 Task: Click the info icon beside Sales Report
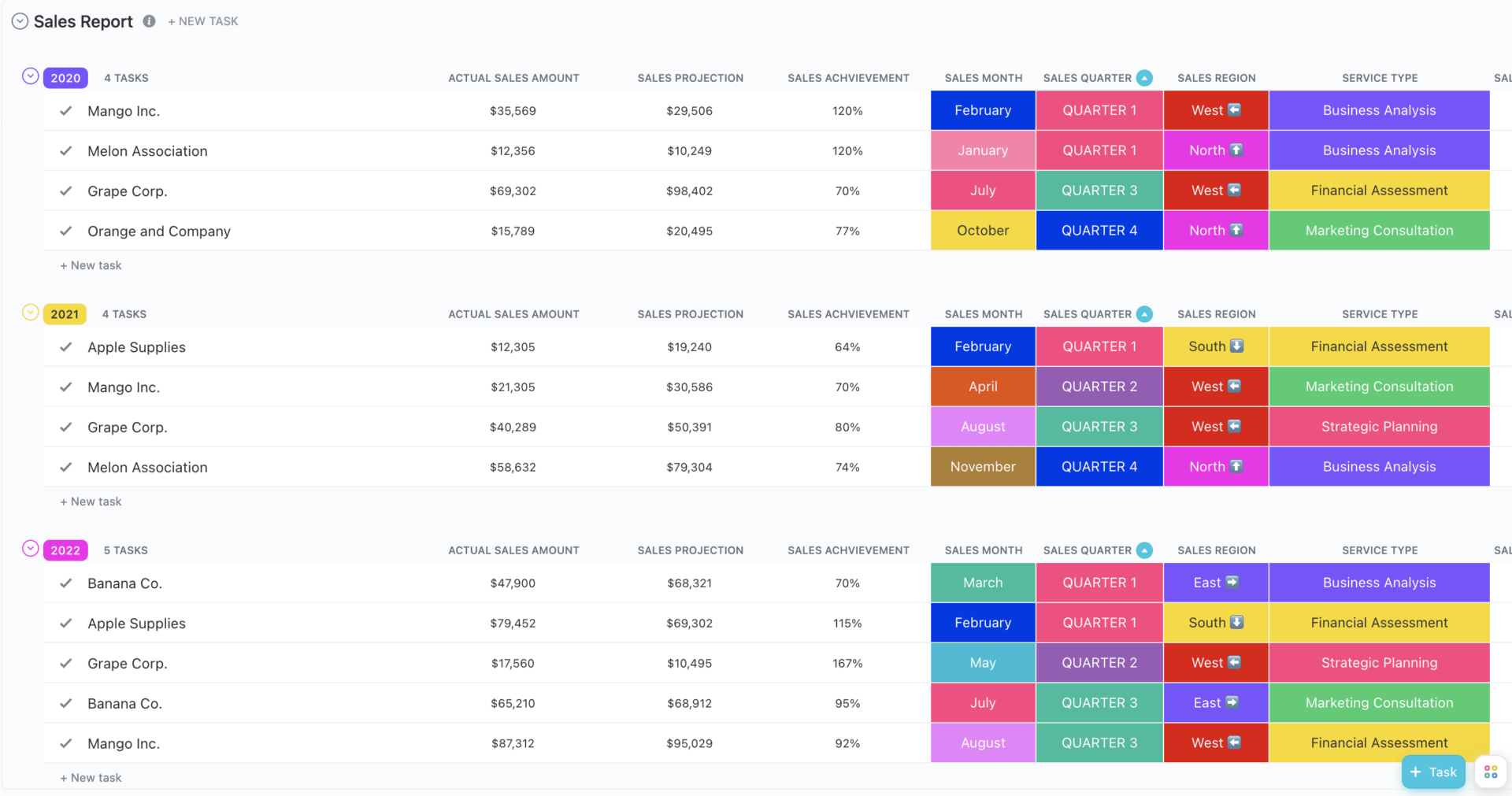tap(149, 21)
